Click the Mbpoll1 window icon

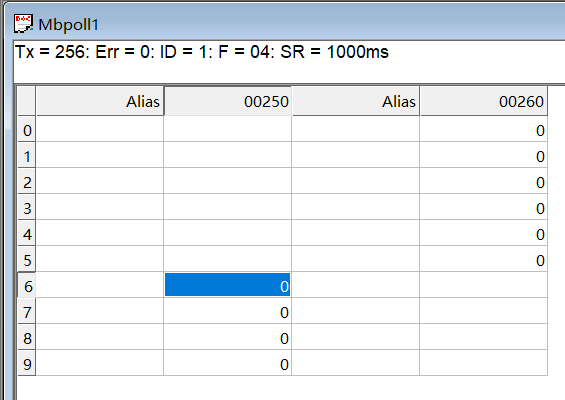(23, 23)
